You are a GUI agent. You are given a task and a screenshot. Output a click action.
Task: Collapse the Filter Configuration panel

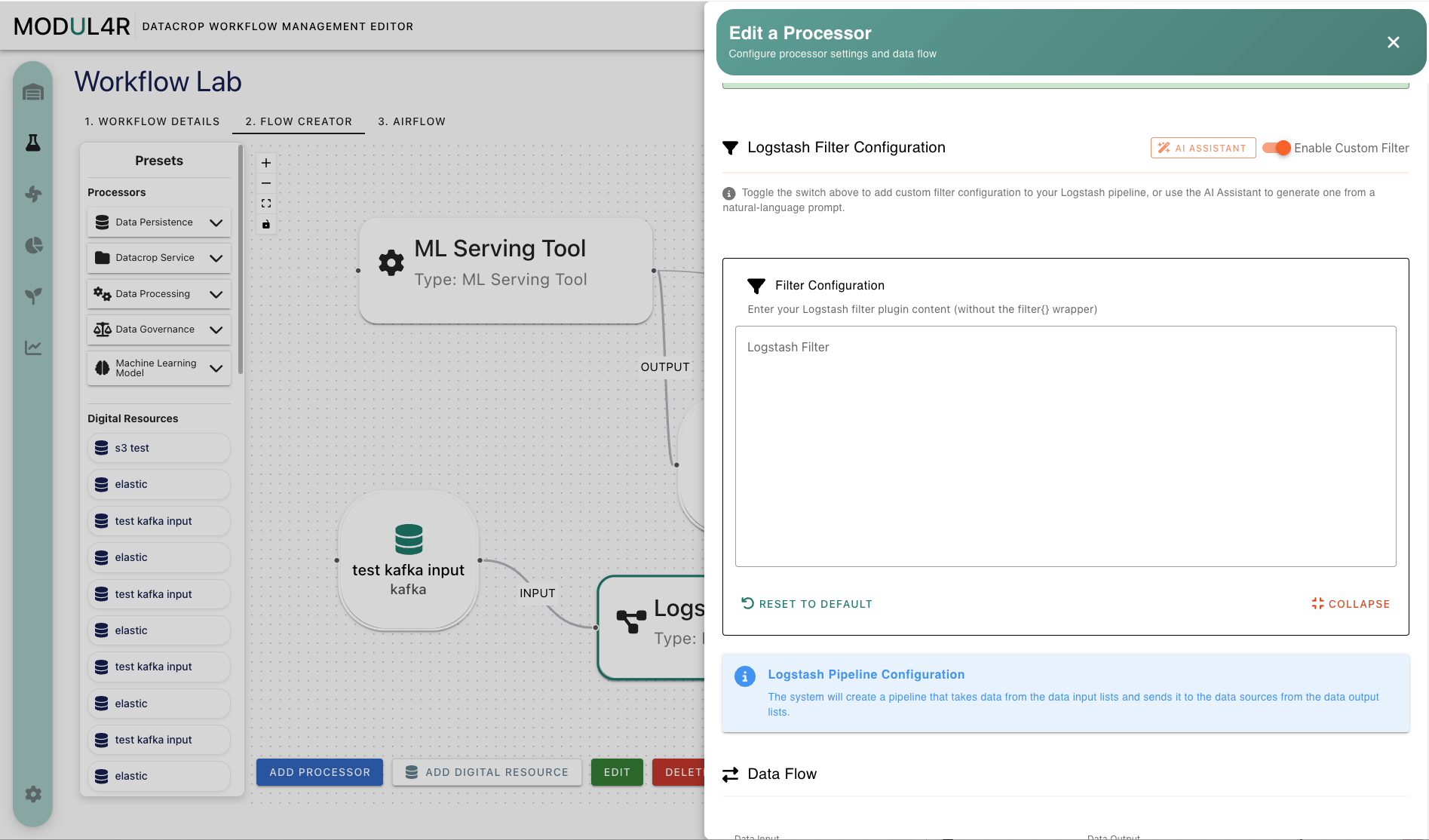click(x=1351, y=604)
